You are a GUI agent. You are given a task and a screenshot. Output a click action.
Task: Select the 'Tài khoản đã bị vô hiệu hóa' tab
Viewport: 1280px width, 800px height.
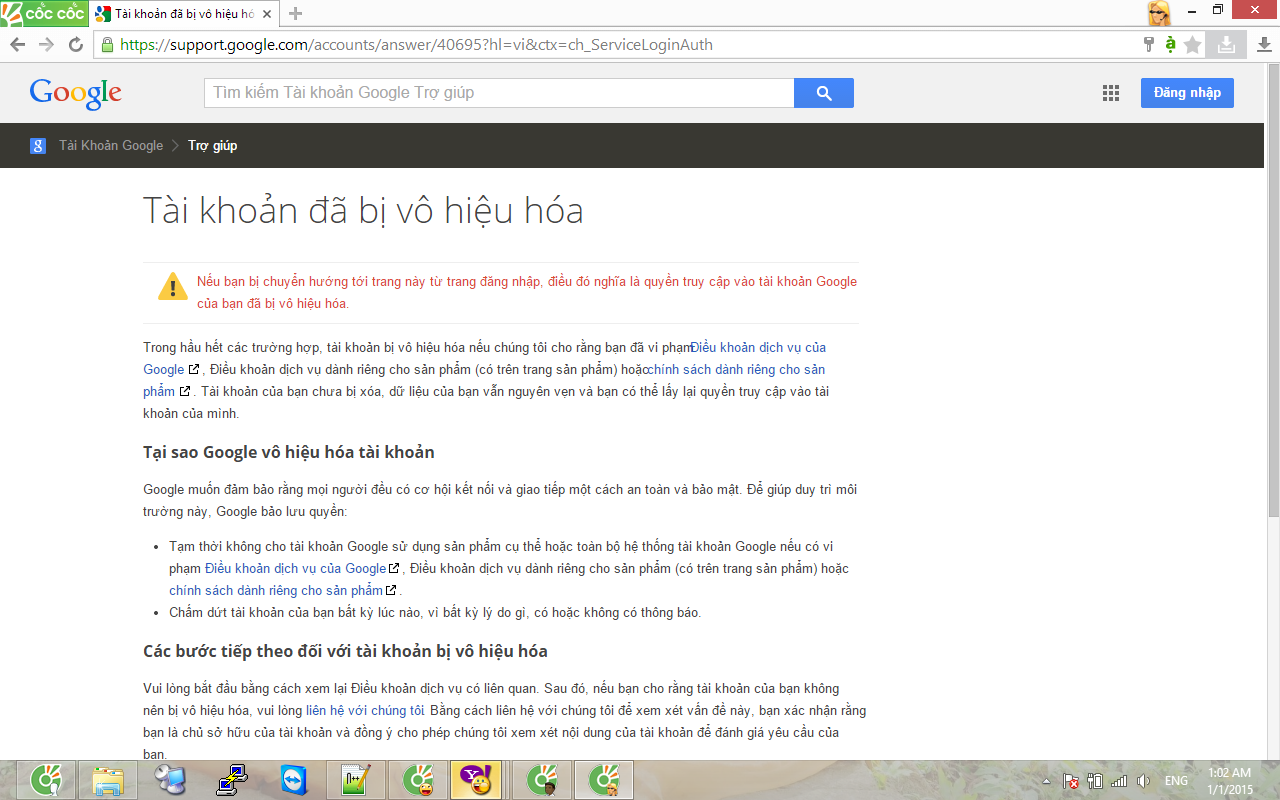click(185, 14)
